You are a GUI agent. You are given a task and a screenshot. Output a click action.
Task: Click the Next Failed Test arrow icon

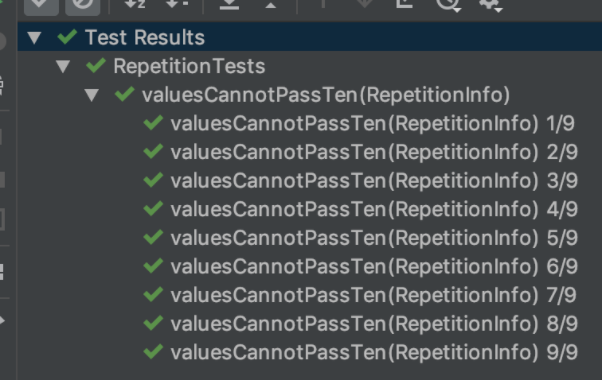(364, 4)
